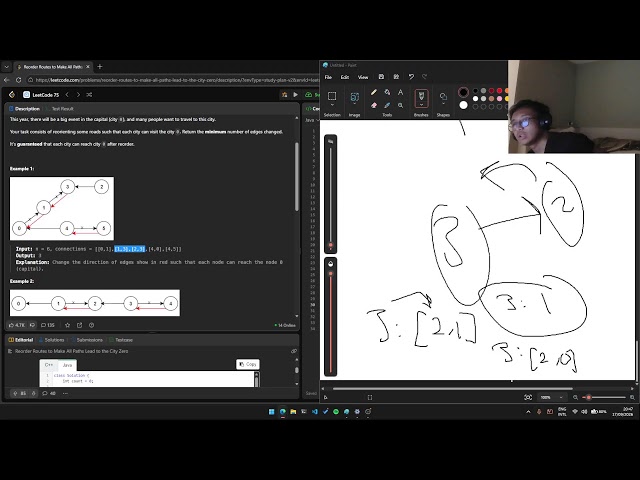Open the Edit menu in Paint

pos(345,77)
